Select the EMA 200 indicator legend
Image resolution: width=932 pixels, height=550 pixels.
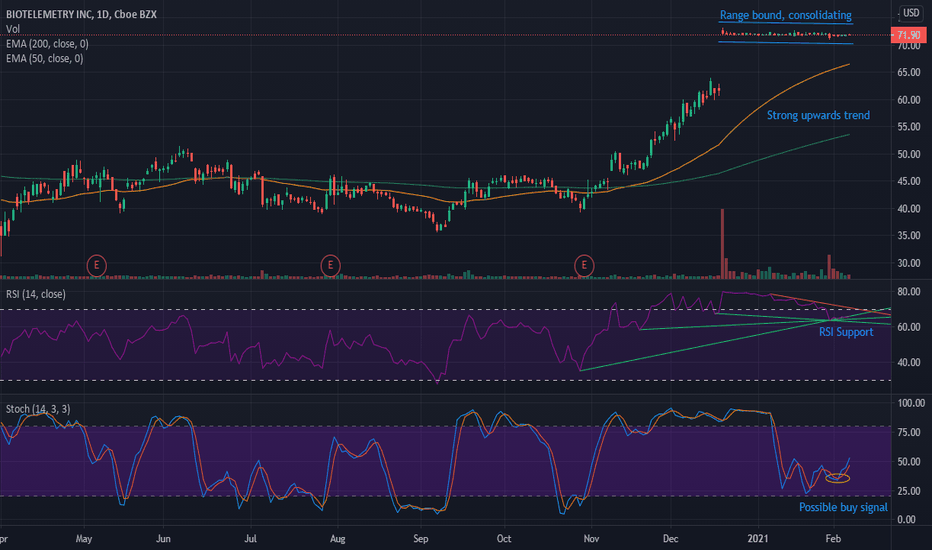tap(47, 43)
